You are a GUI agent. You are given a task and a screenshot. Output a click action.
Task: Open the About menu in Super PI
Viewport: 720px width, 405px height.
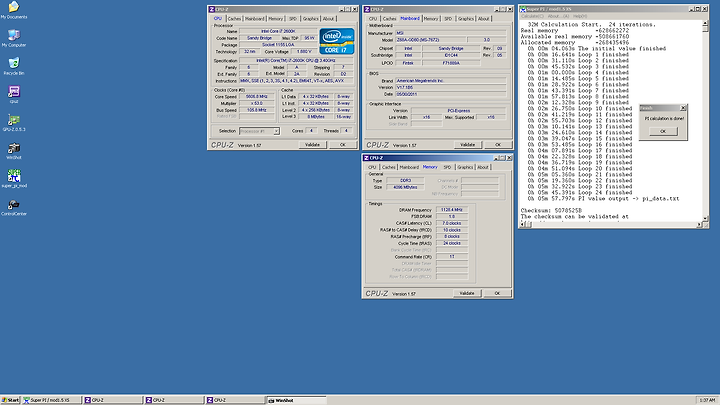(x=557, y=16)
